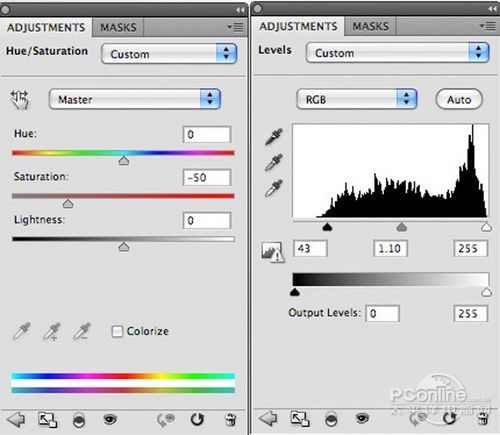Click the Levels gamma input field 1.10

coord(390,248)
